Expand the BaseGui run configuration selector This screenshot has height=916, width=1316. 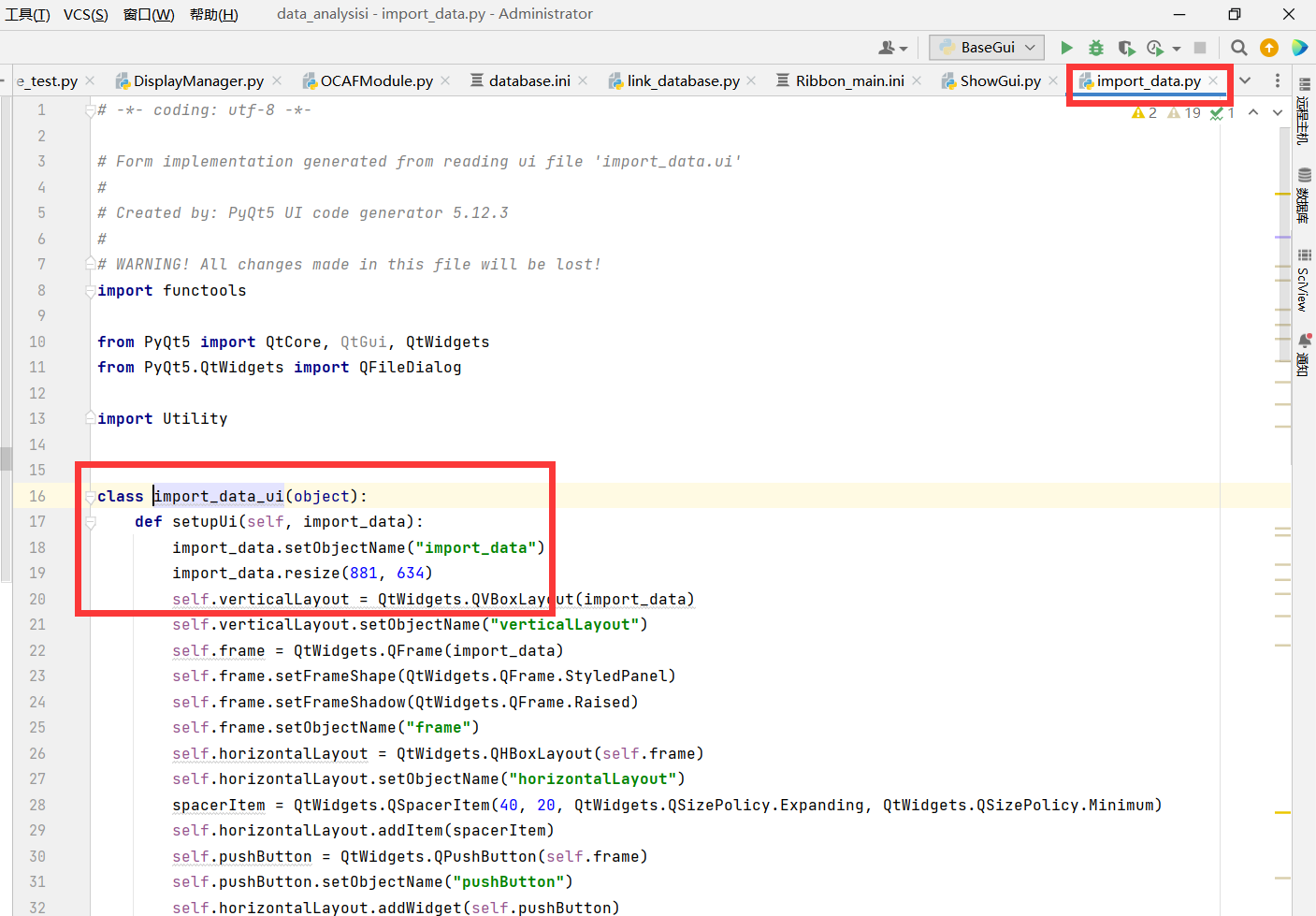[x=987, y=48]
